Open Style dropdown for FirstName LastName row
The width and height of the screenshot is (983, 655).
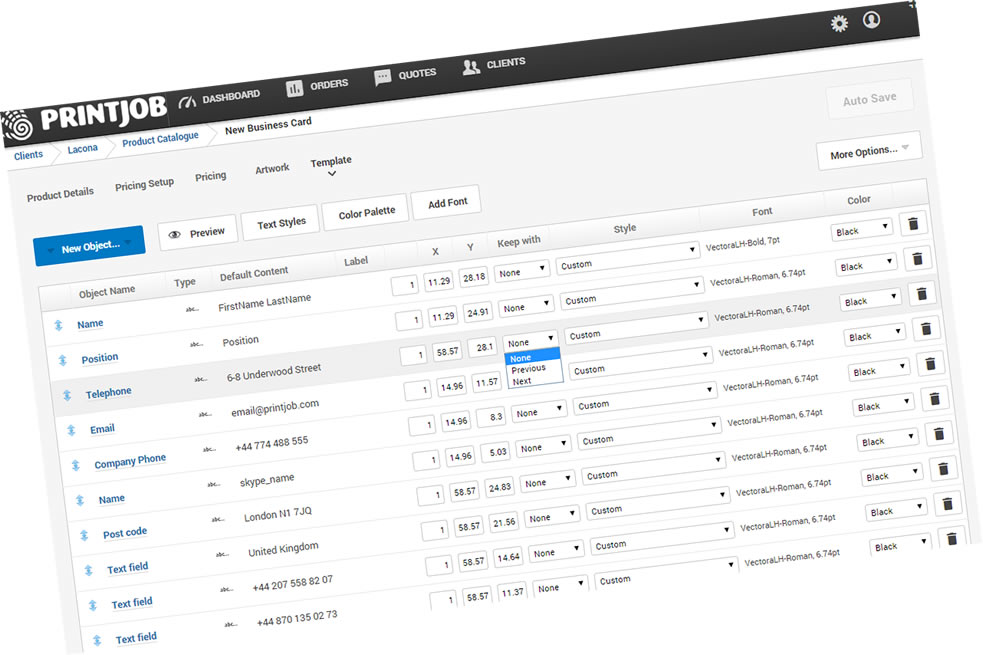(628, 257)
